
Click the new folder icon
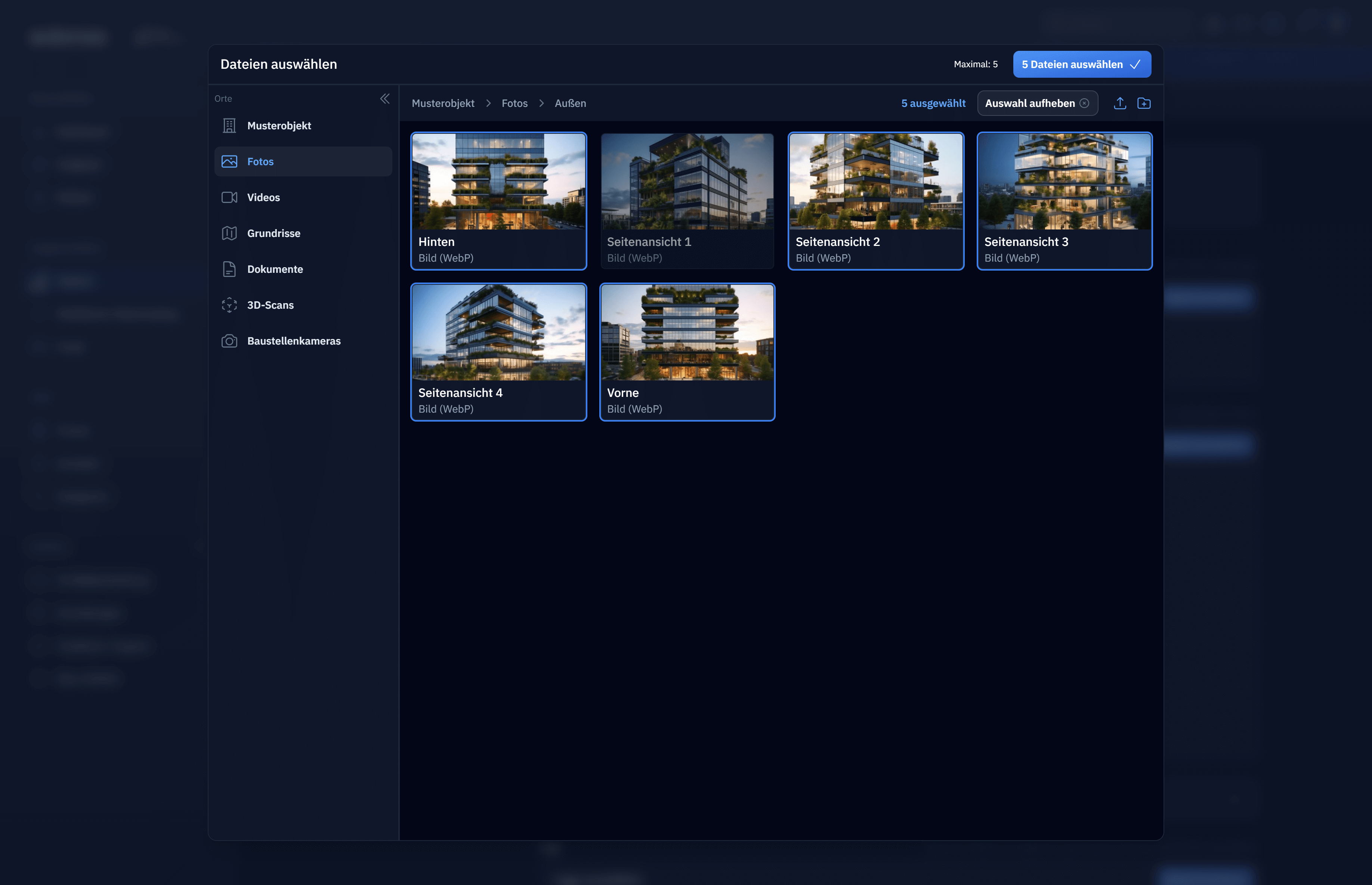click(x=1143, y=104)
